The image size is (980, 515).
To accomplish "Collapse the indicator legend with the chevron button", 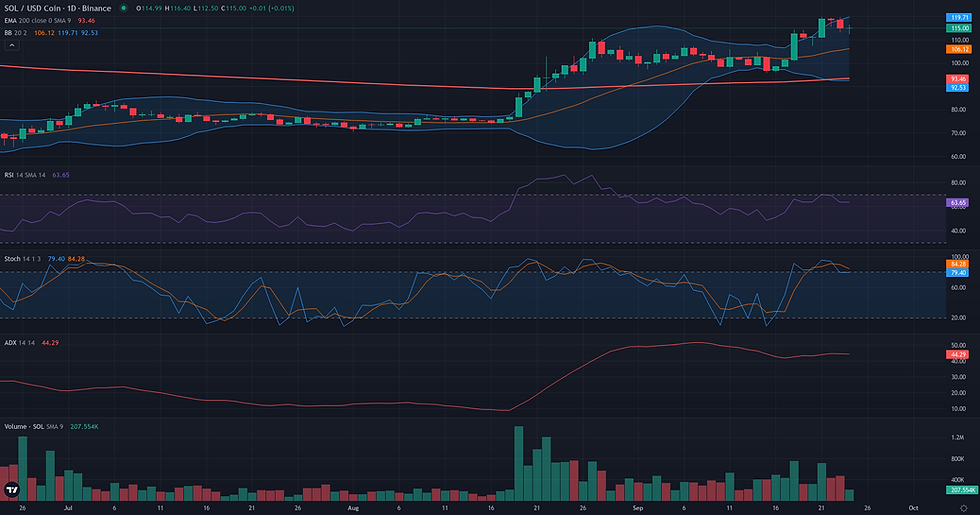I will coord(12,45).
